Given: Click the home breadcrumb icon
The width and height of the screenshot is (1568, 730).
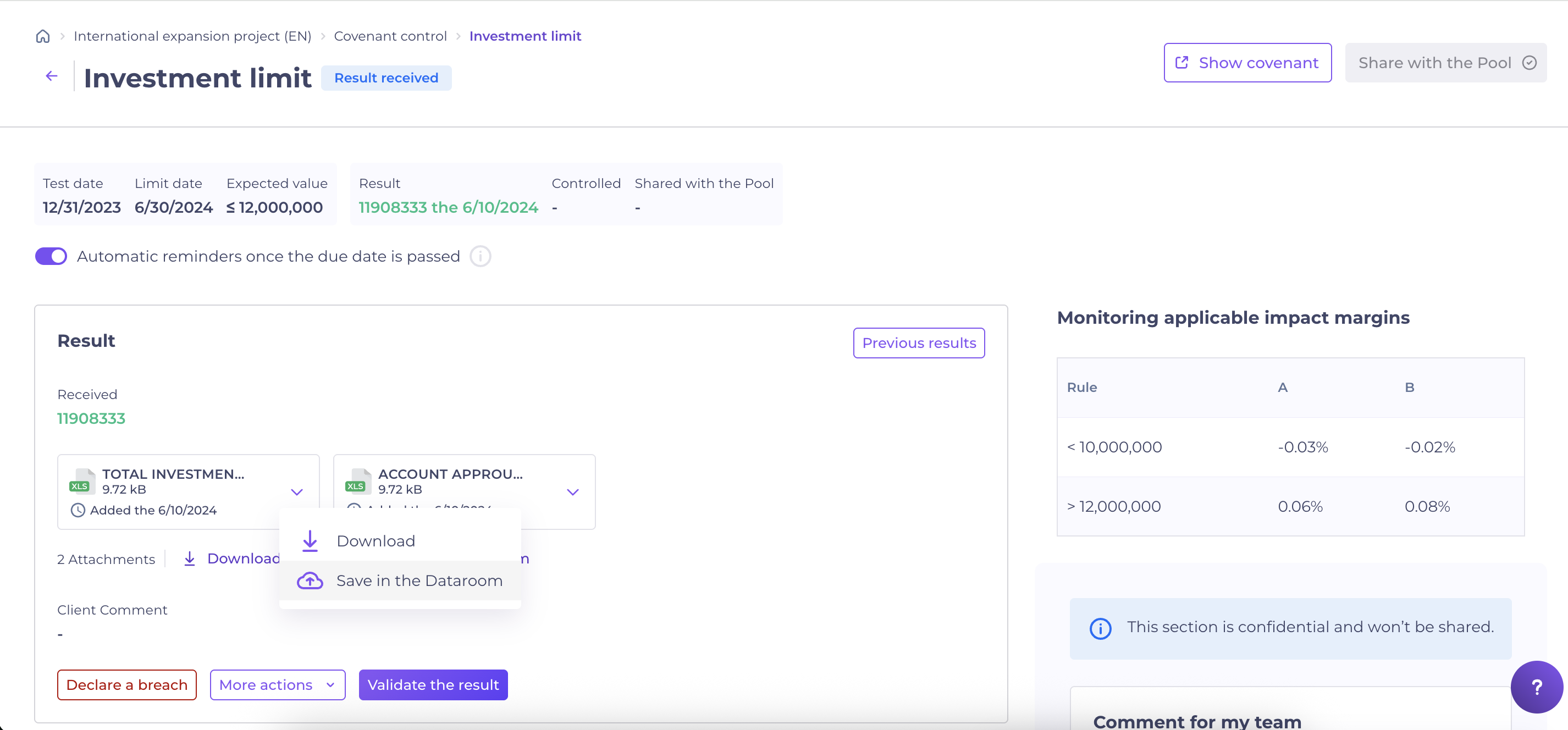Looking at the screenshot, I should 43,36.
